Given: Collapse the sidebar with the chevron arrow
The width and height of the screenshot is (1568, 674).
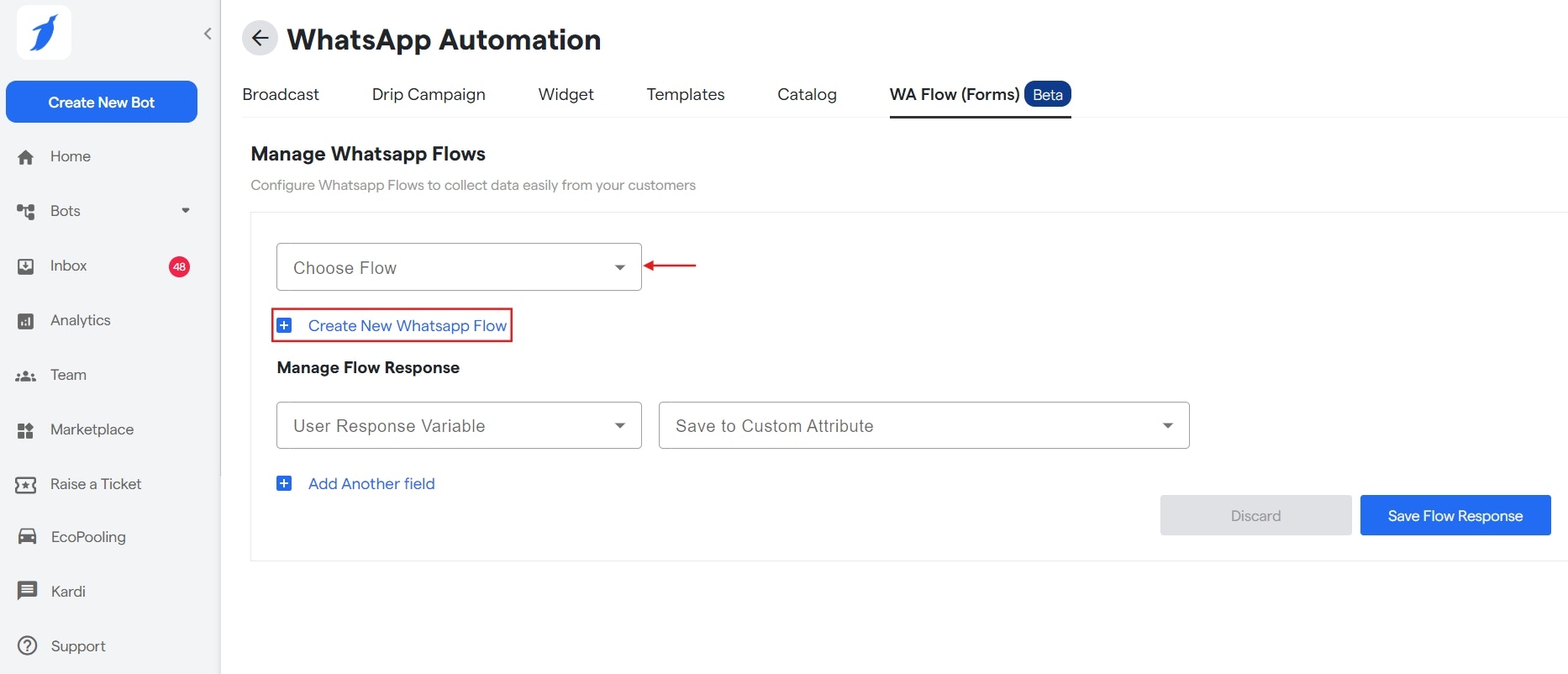Looking at the screenshot, I should point(208,34).
